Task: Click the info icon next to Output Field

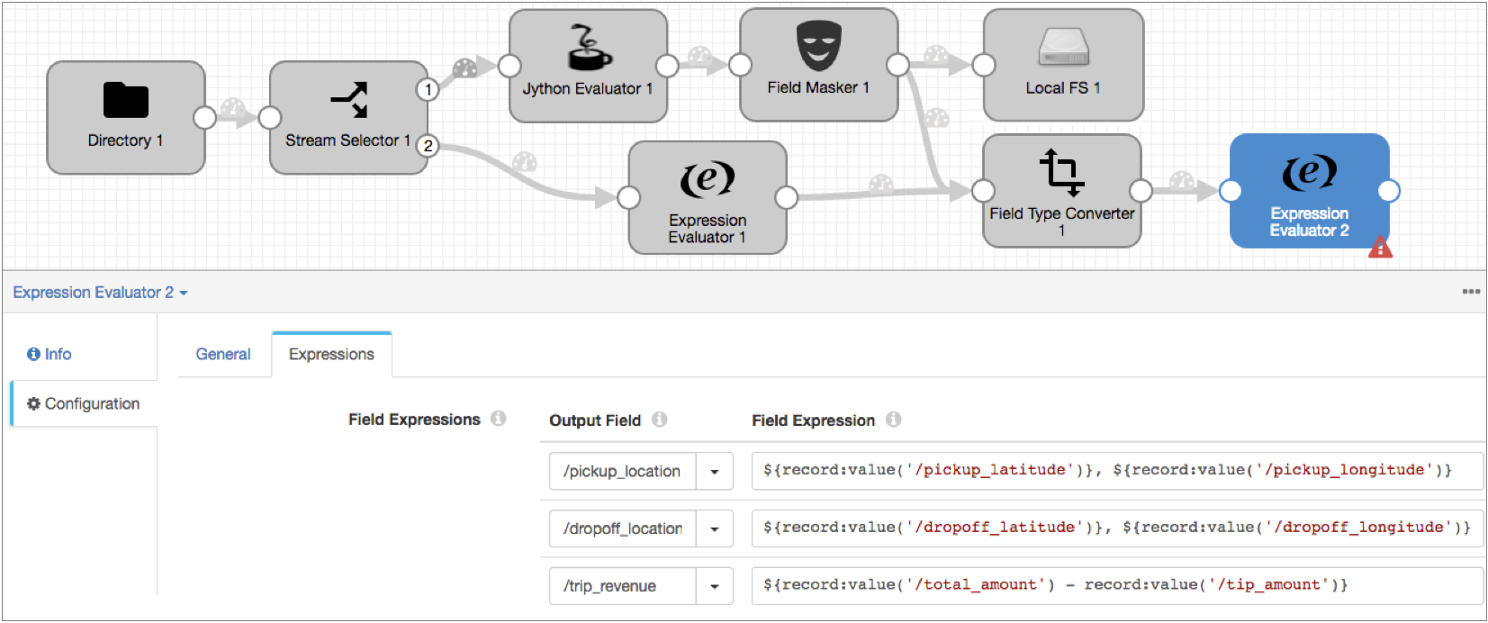Action: click(659, 420)
